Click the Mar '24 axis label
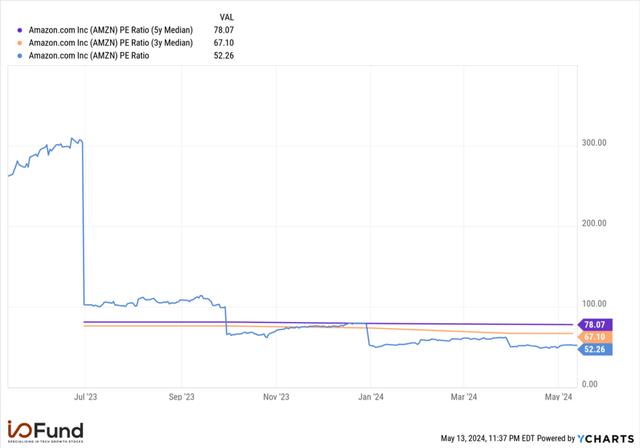Screen dimensions: 640x448 (464, 397)
